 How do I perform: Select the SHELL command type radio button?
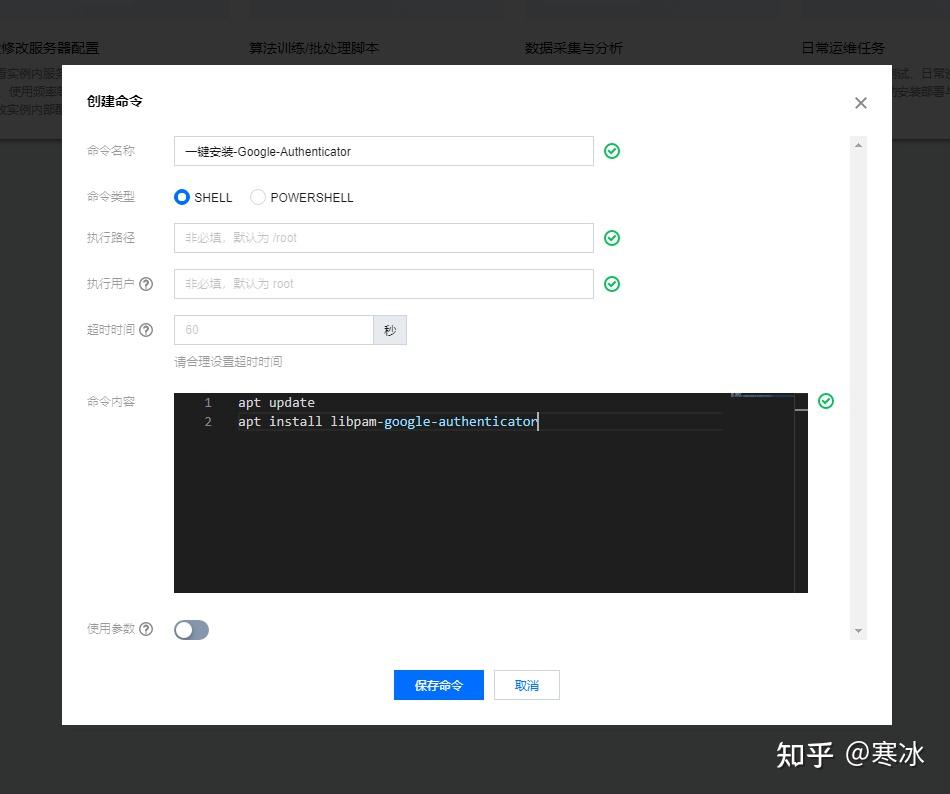coord(181,197)
